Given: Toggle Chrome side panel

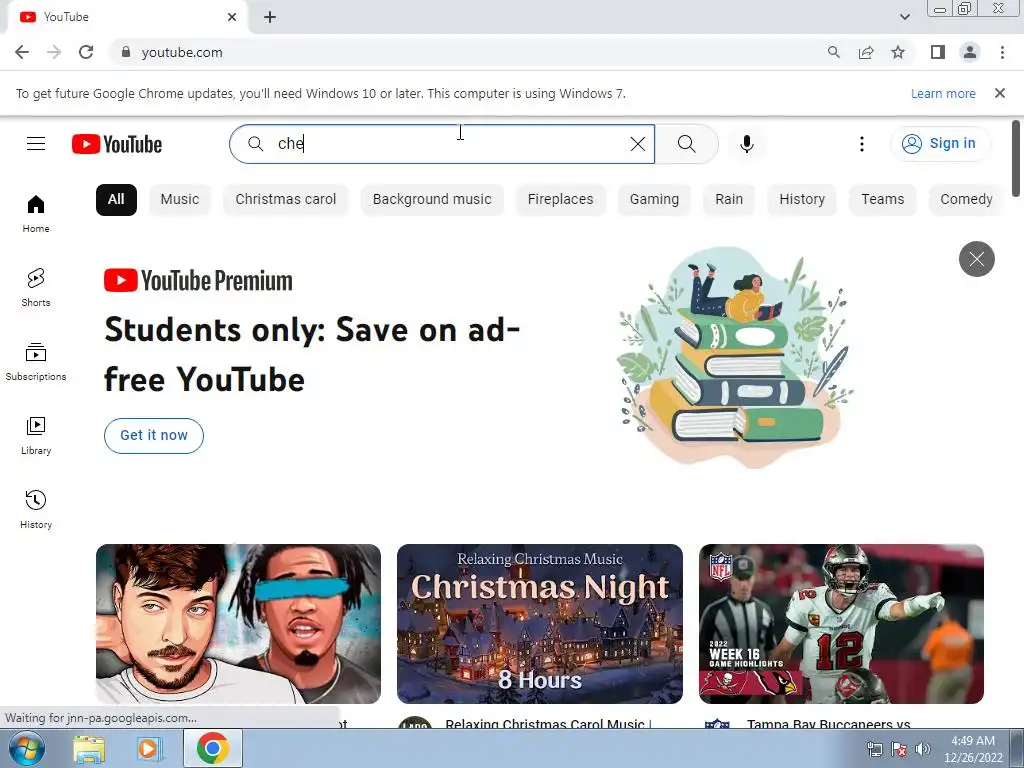Looking at the screenshot, I should 938,52.
